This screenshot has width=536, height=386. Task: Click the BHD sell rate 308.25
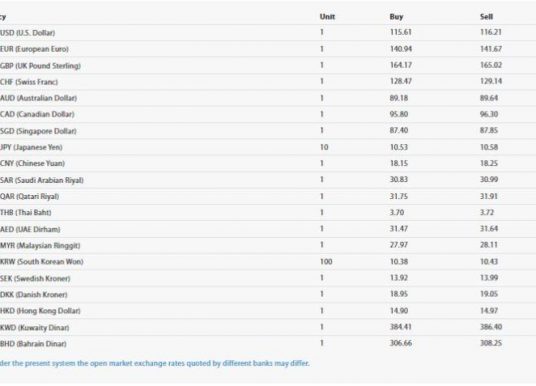tap(491, 343)
